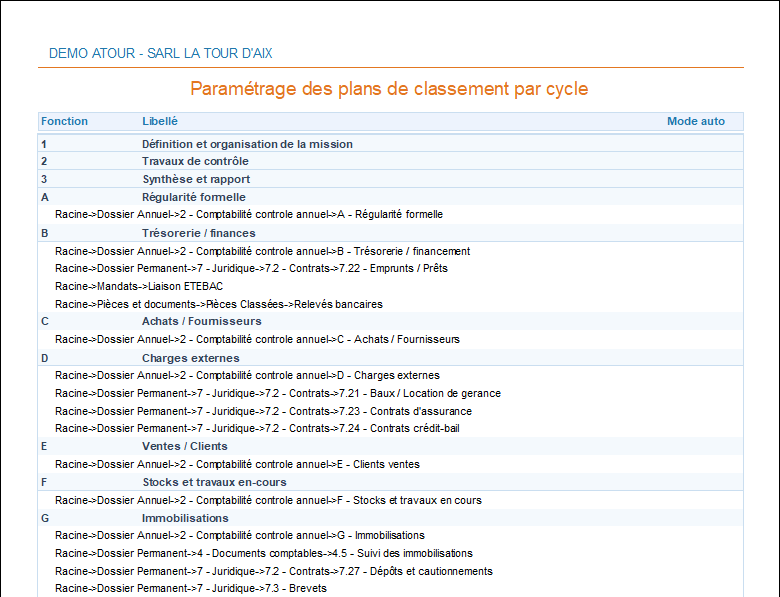This screenshot has height=597, width=780.
Task: Open the path ending in Relevés bancaires
Action: (218, 304)
